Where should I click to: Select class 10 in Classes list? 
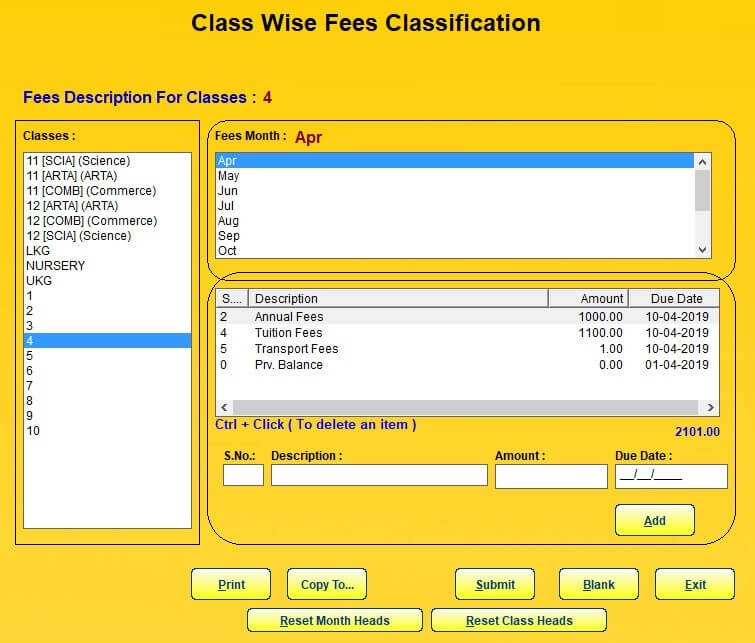(107, 430)
